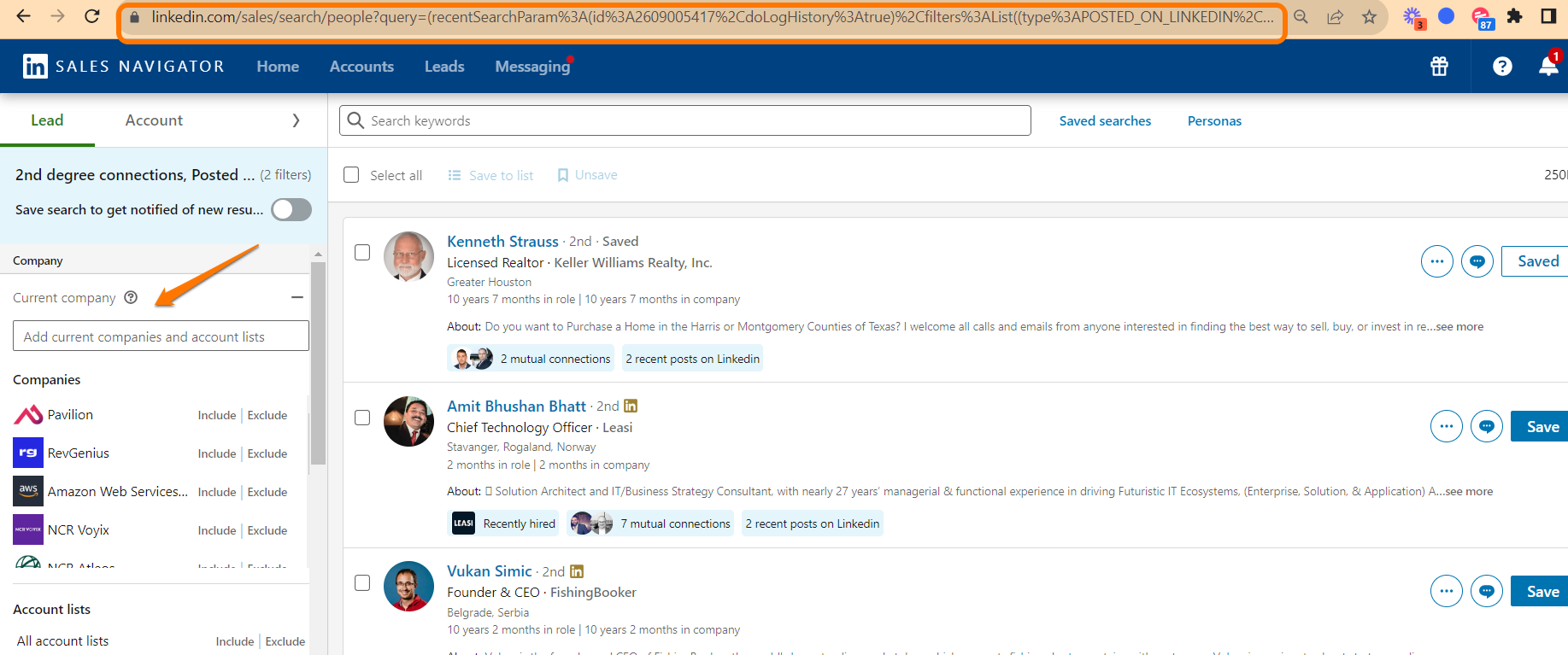Toggle save search notification switch
Viewport: 1568px width, 655px height.
click(x=291, y=210)
